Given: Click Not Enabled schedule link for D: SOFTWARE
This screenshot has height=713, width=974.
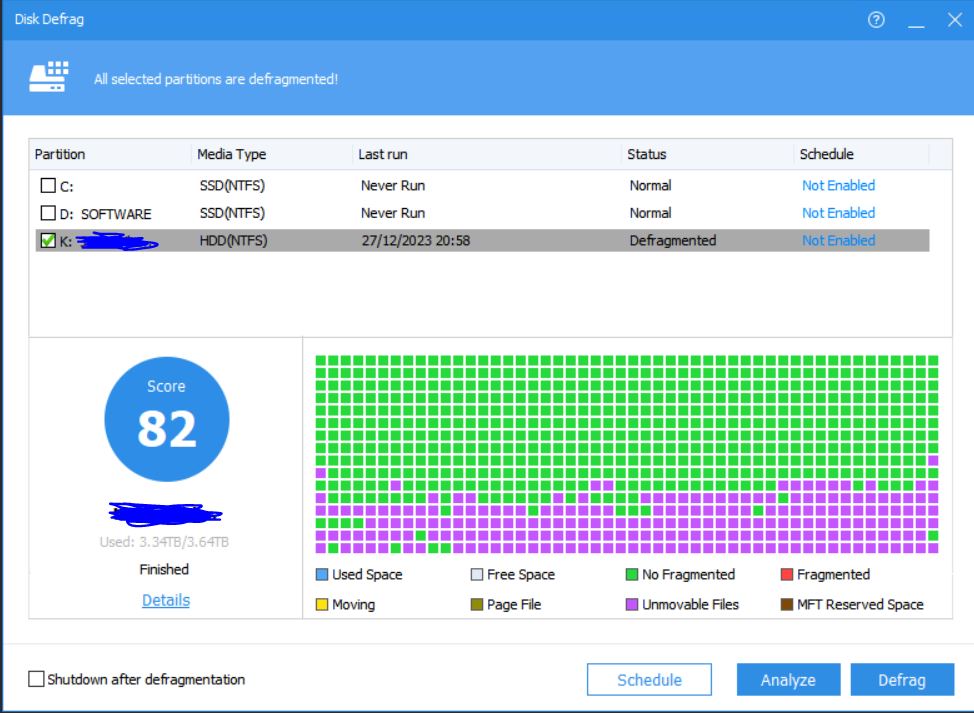Looking at the screenshot, I should [x=838, y=213].
